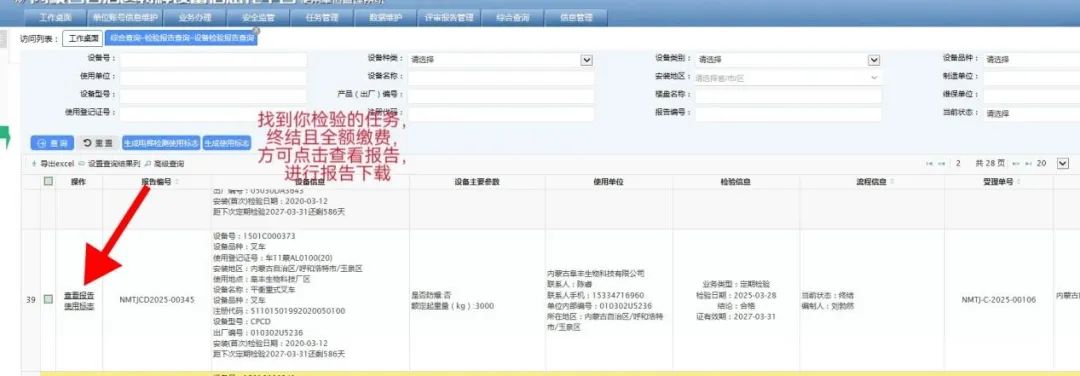Open the 综合查询 menu

pyautogui.click(x=512, y=18)
